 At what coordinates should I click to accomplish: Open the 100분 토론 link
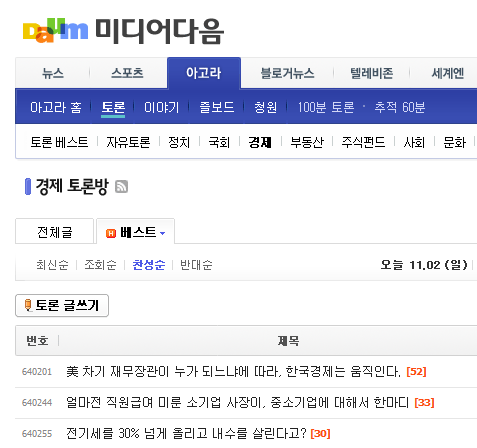(x=326, y=107)
